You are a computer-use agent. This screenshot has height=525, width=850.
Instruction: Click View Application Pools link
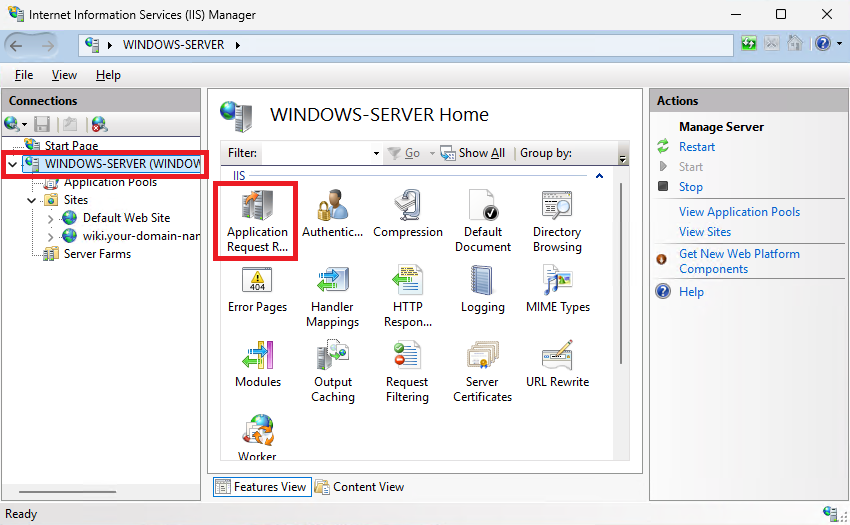pos(739,212)
